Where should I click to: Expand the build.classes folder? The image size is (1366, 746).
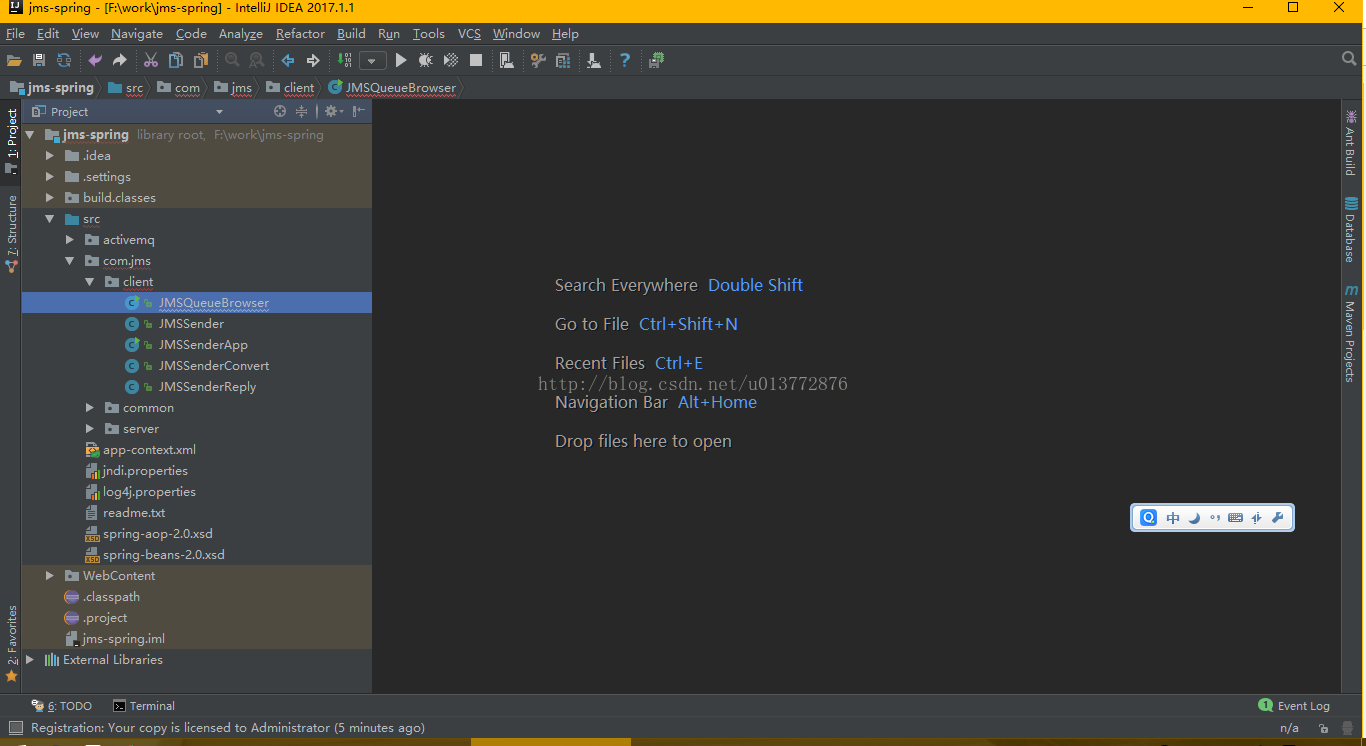click(49, 198)
